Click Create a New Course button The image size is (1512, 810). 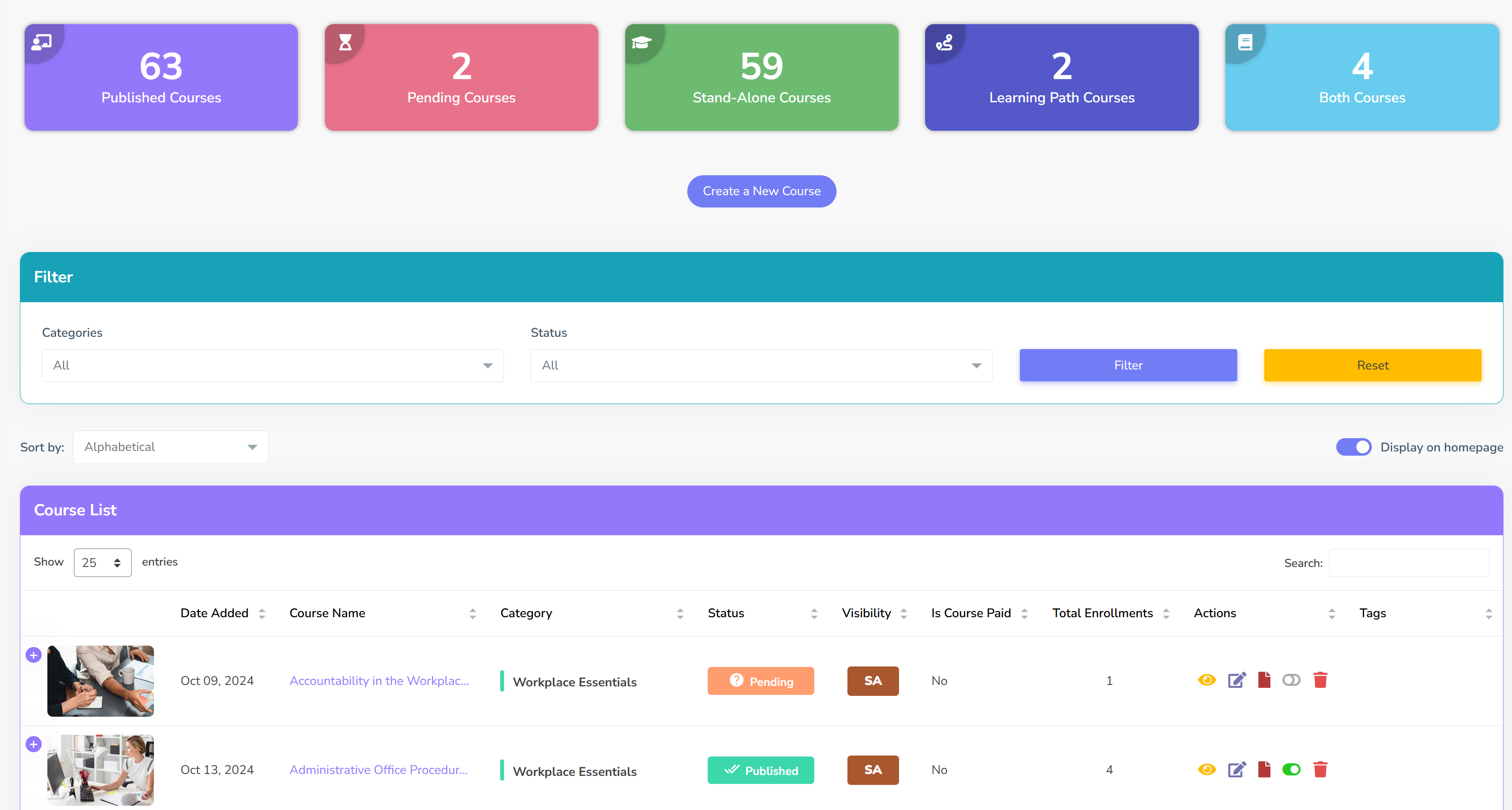coord(761,191)
